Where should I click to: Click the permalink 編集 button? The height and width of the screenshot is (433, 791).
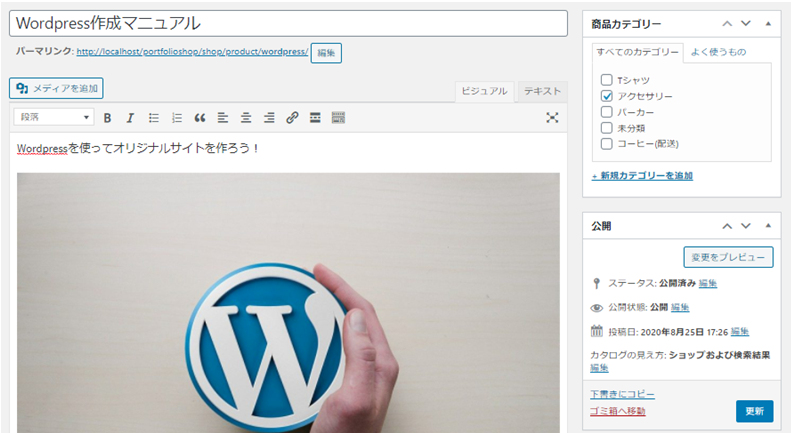[326, 53]
